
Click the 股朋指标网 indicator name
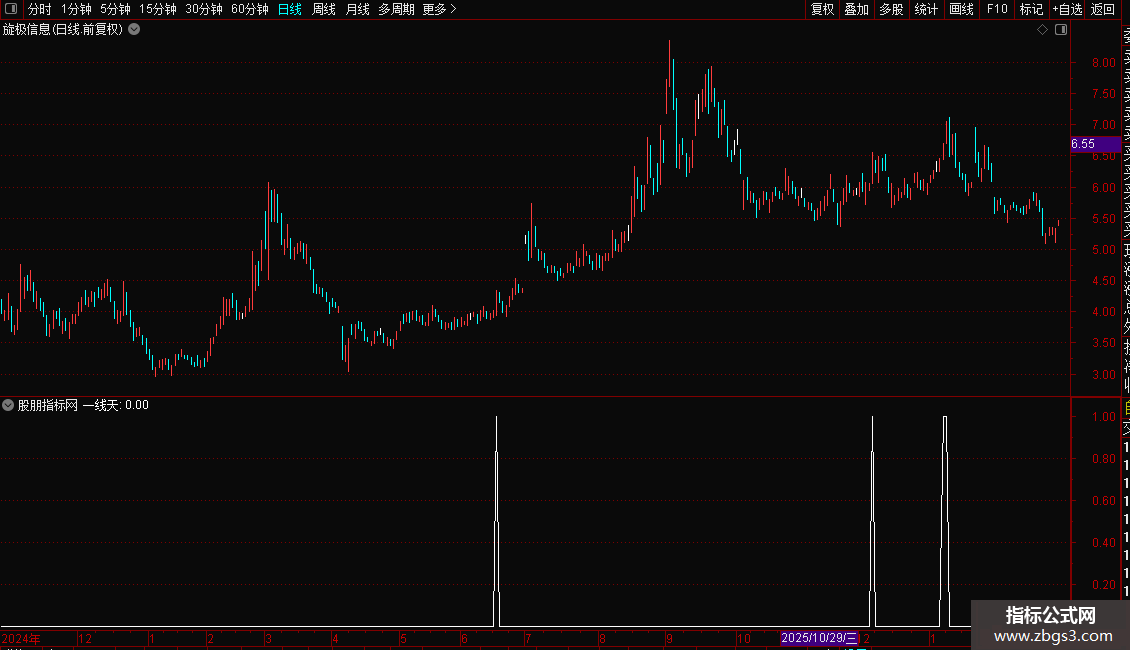(48, 405)
